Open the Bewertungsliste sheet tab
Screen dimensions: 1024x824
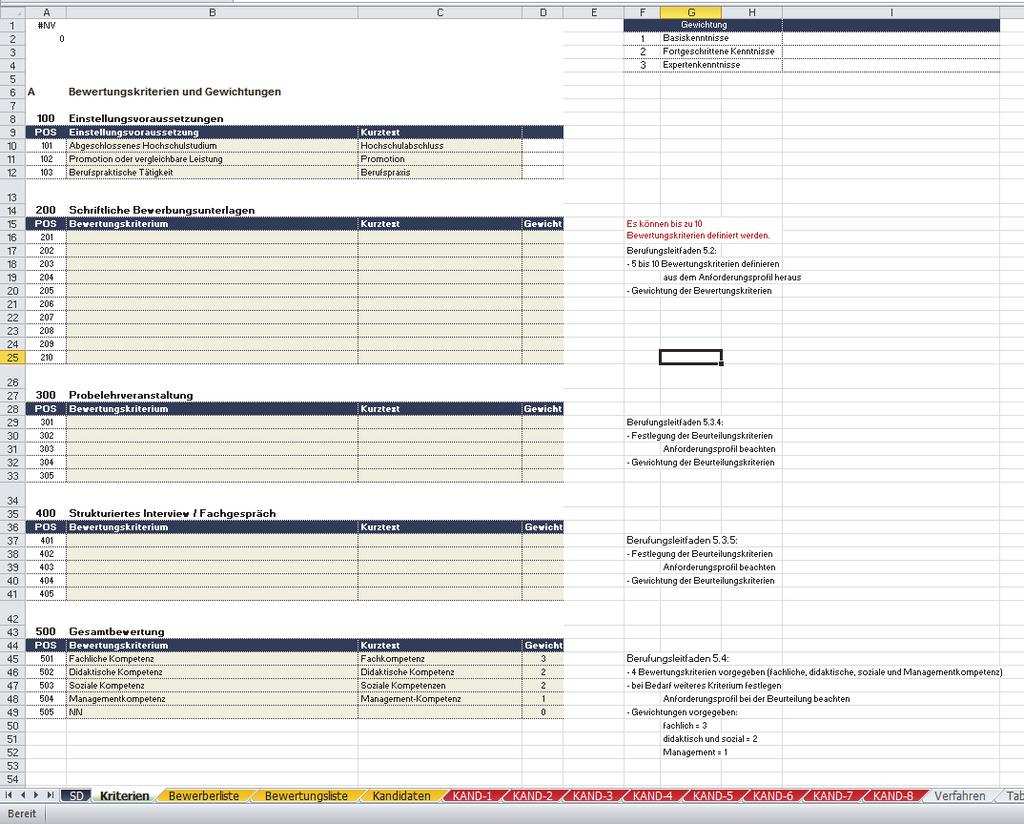coord(305,796)
